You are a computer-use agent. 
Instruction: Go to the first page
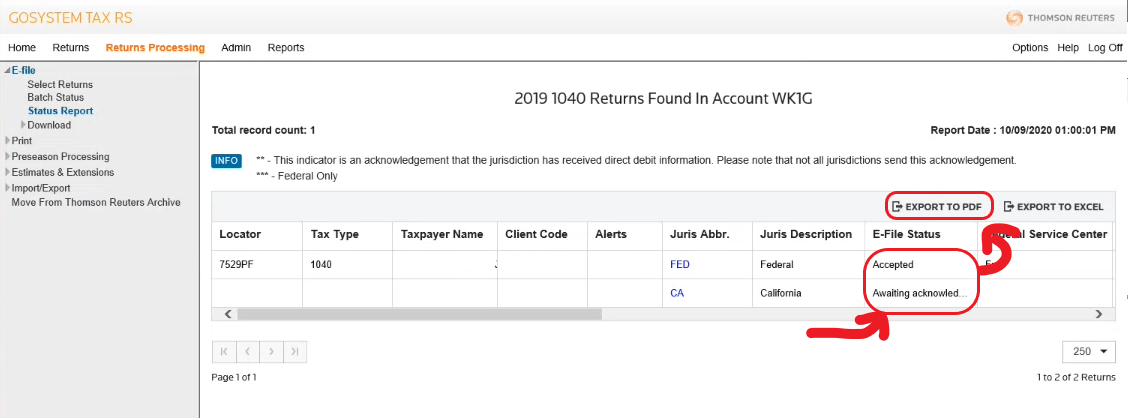coord(224,351)
